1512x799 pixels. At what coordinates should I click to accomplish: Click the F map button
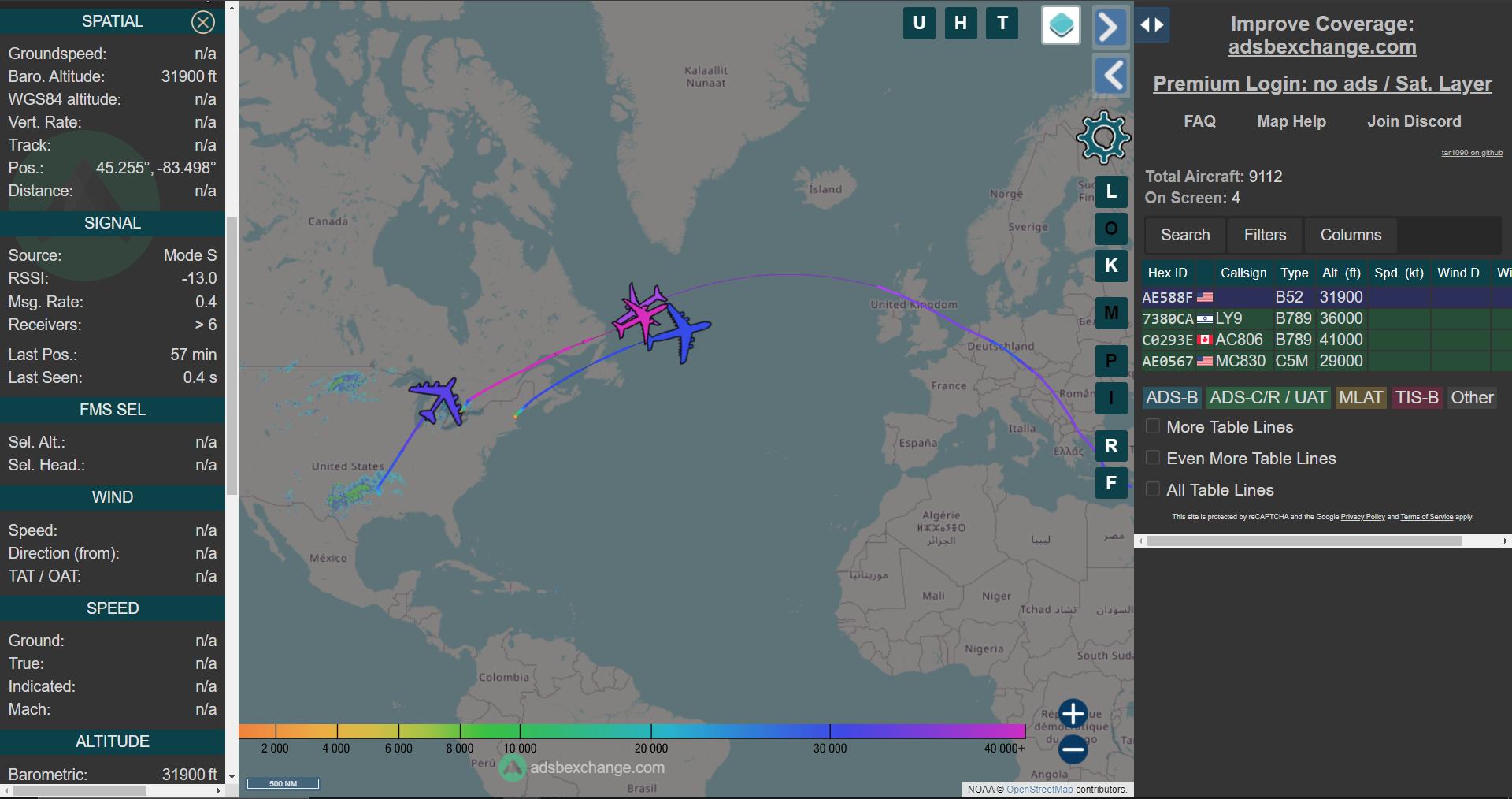(1111, 483)
